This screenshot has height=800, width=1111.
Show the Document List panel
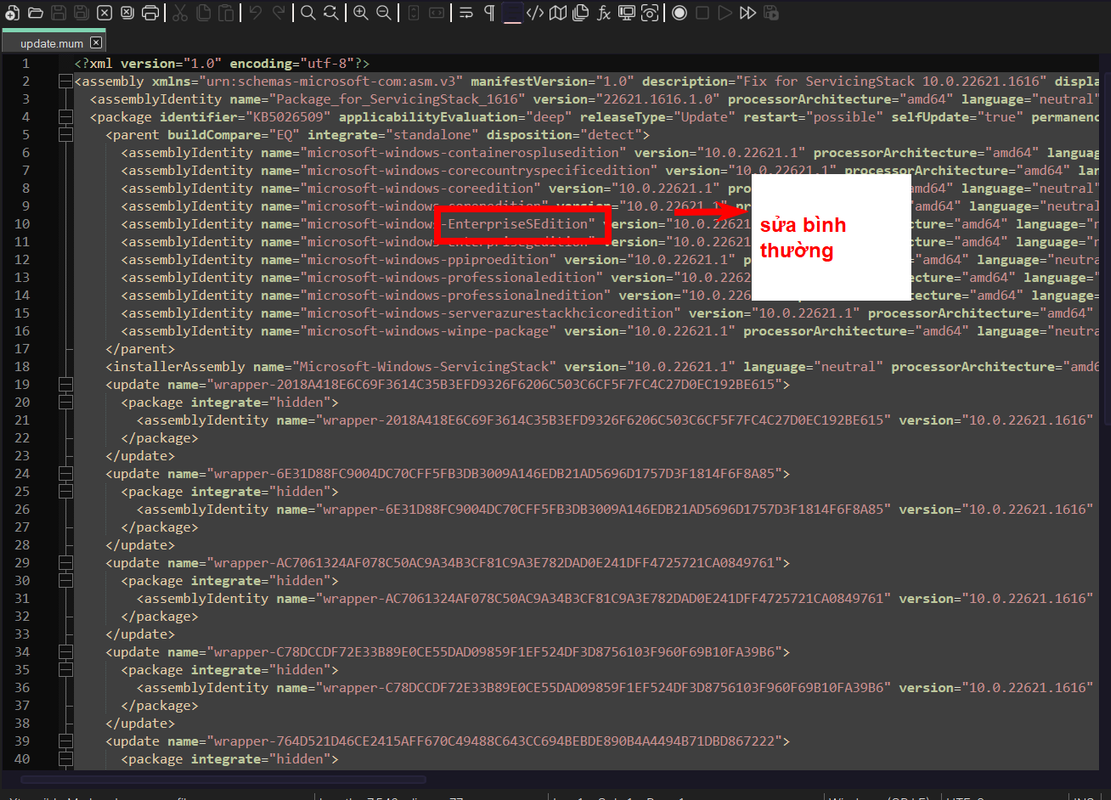pyautogui.click(x=580, y=13)
